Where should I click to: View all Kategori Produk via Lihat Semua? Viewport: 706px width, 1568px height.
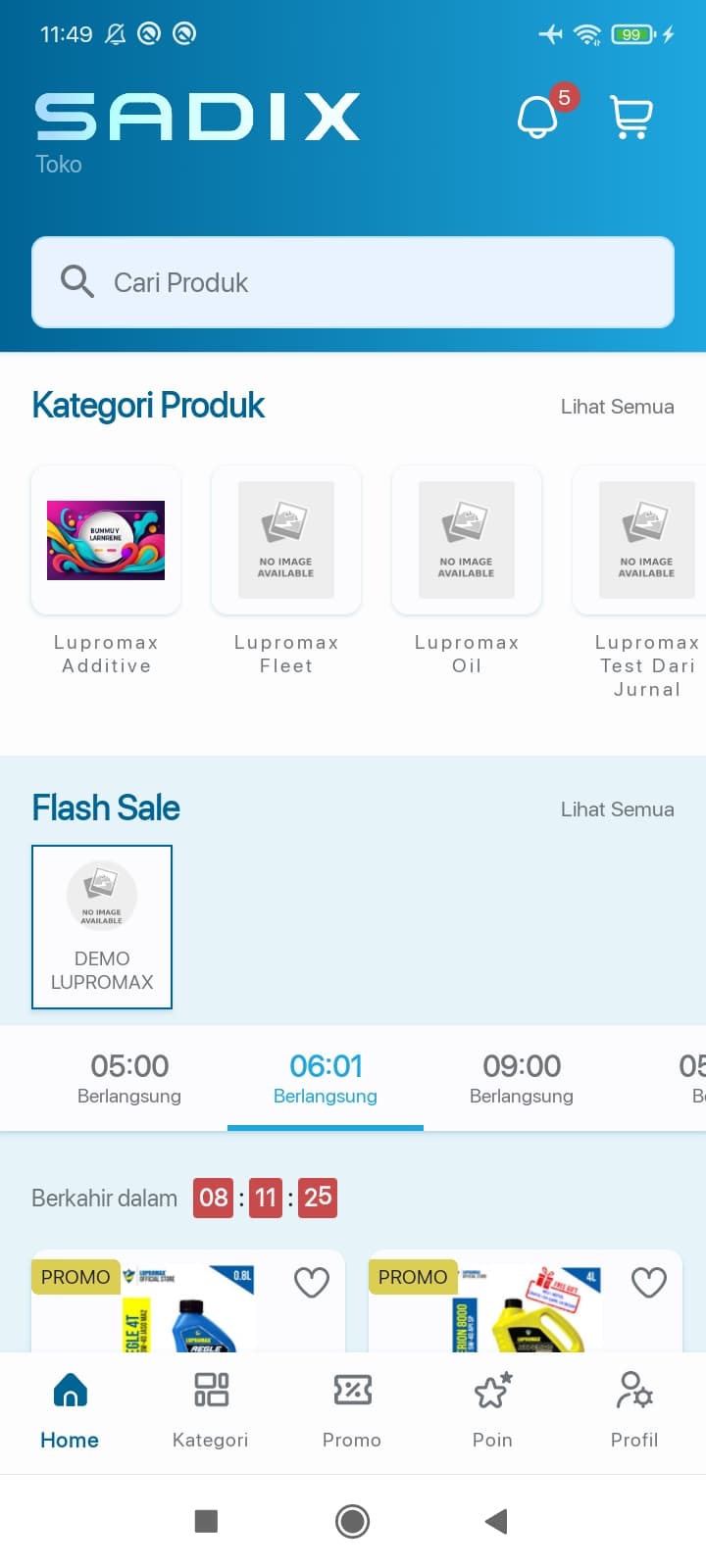click(x=617, y=407)
